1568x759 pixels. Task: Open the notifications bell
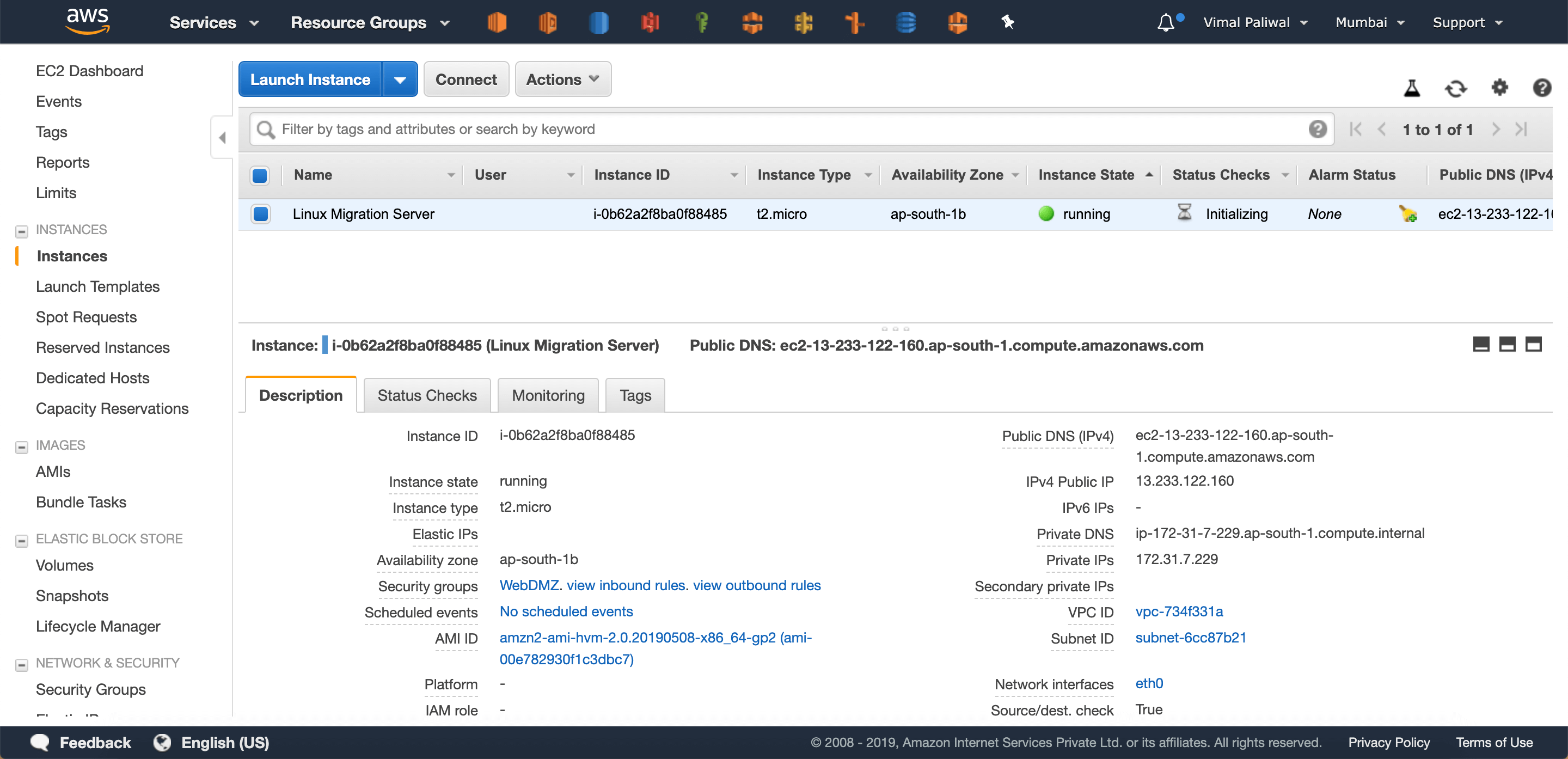(x=1166, y=22)
